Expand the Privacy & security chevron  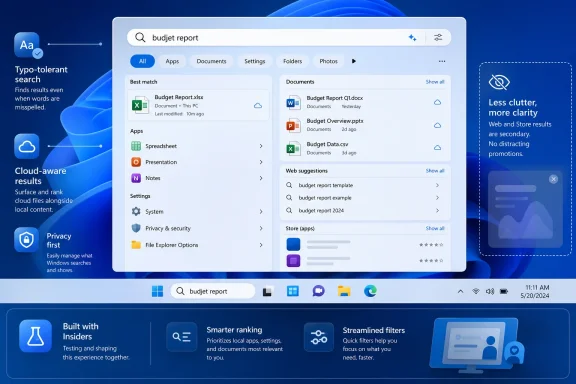[x=261, y=228]
